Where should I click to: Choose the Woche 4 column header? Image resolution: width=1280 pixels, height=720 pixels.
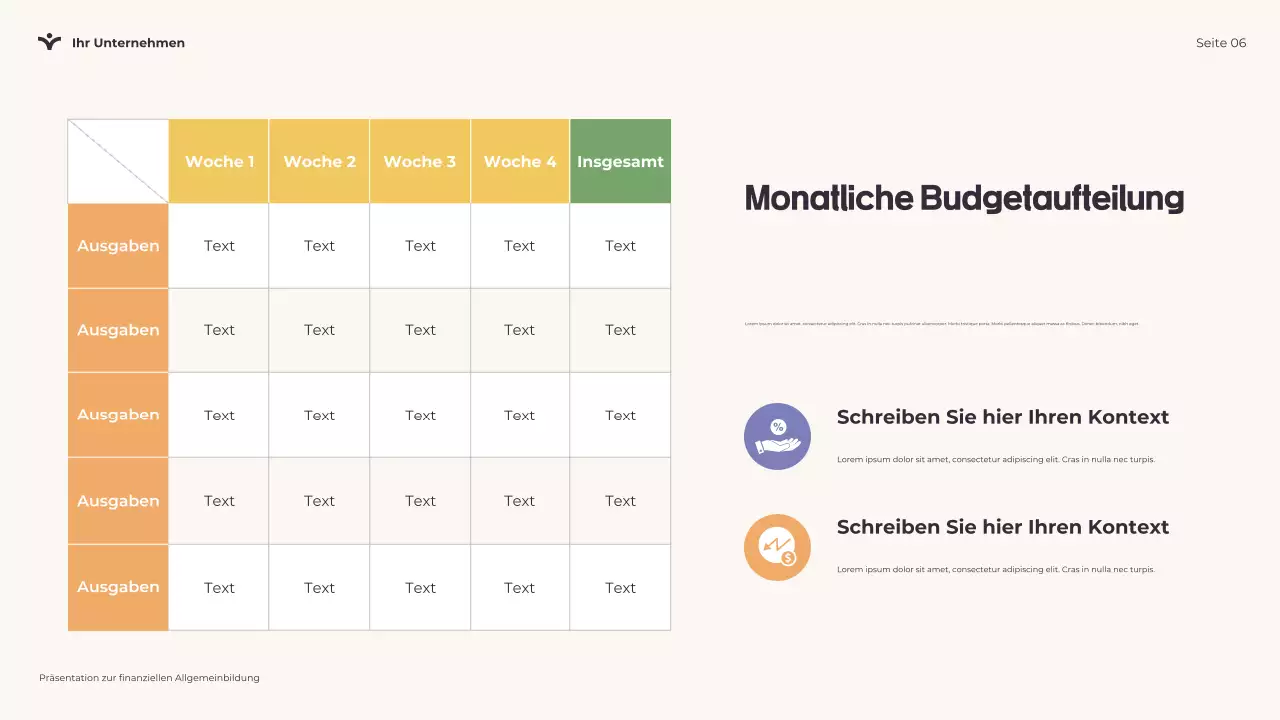tap(520, 161)
